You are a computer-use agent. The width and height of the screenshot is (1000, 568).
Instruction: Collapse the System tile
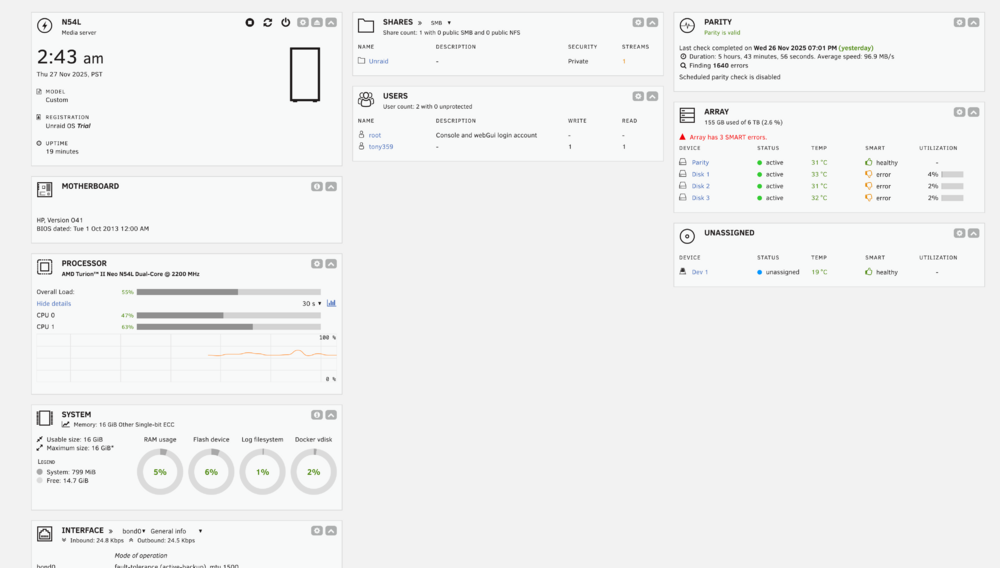point(331,415)
